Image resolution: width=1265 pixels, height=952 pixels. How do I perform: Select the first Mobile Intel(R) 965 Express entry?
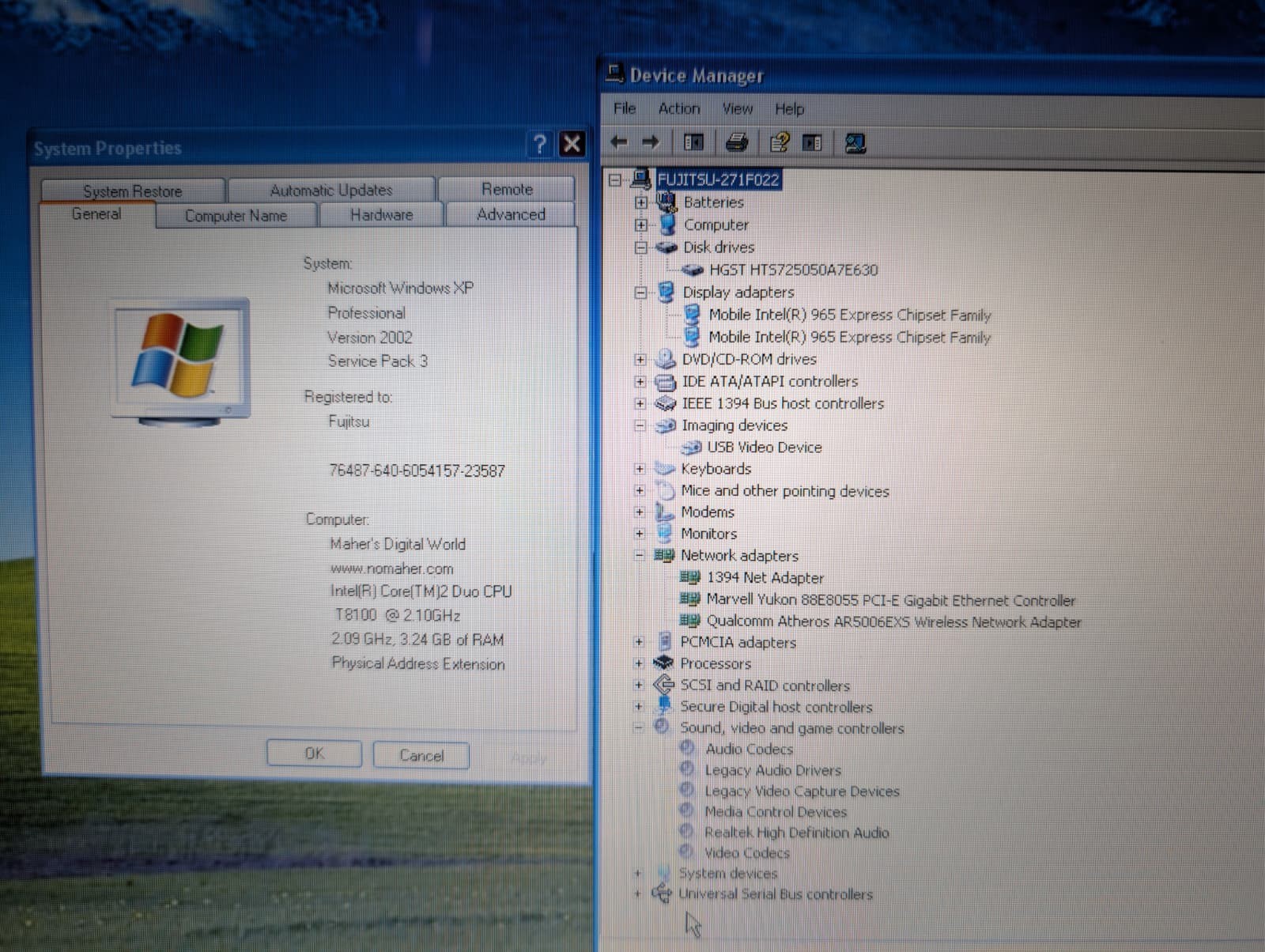[849, 315]
